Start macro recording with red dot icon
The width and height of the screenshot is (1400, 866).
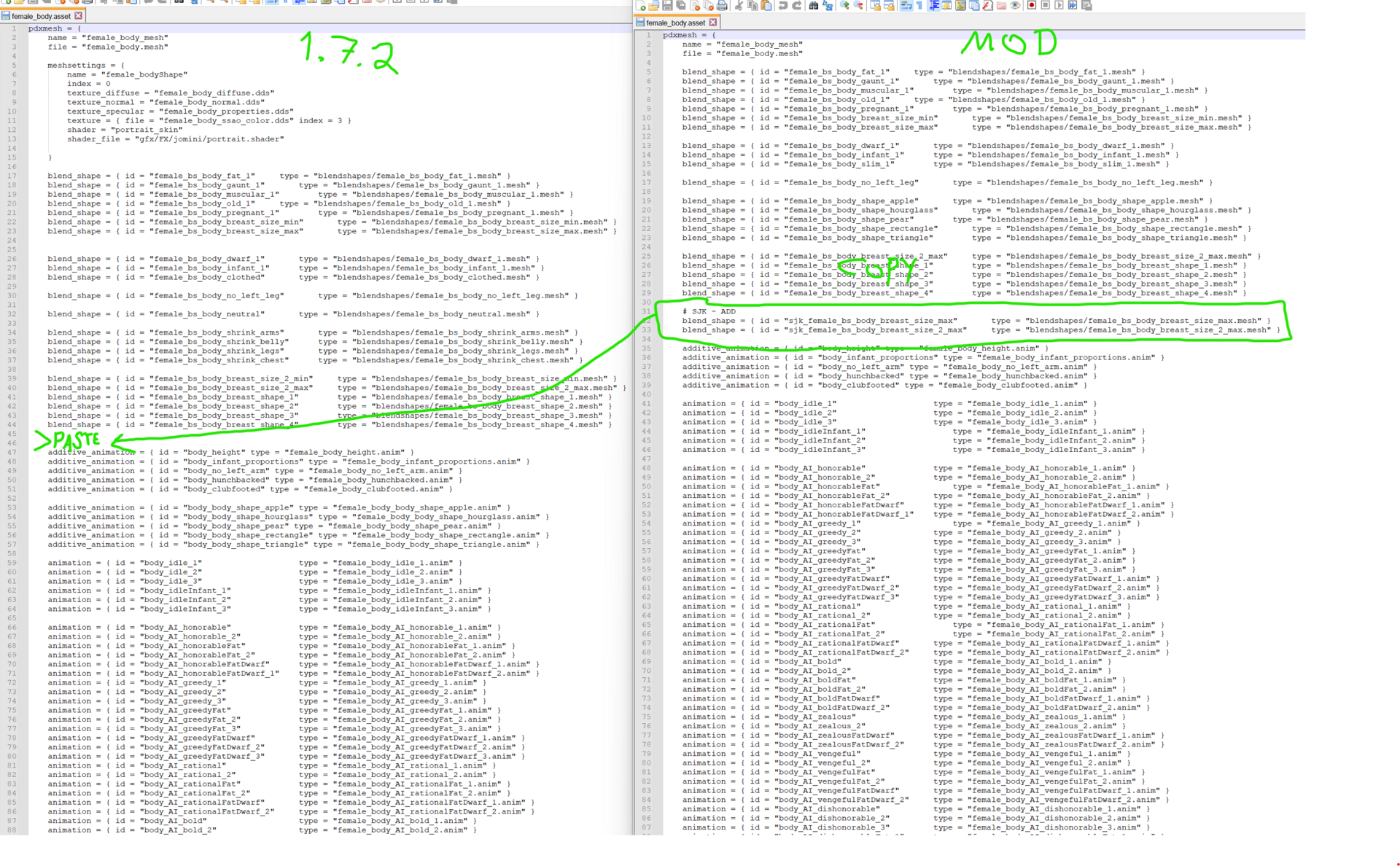pos(1032,5)
